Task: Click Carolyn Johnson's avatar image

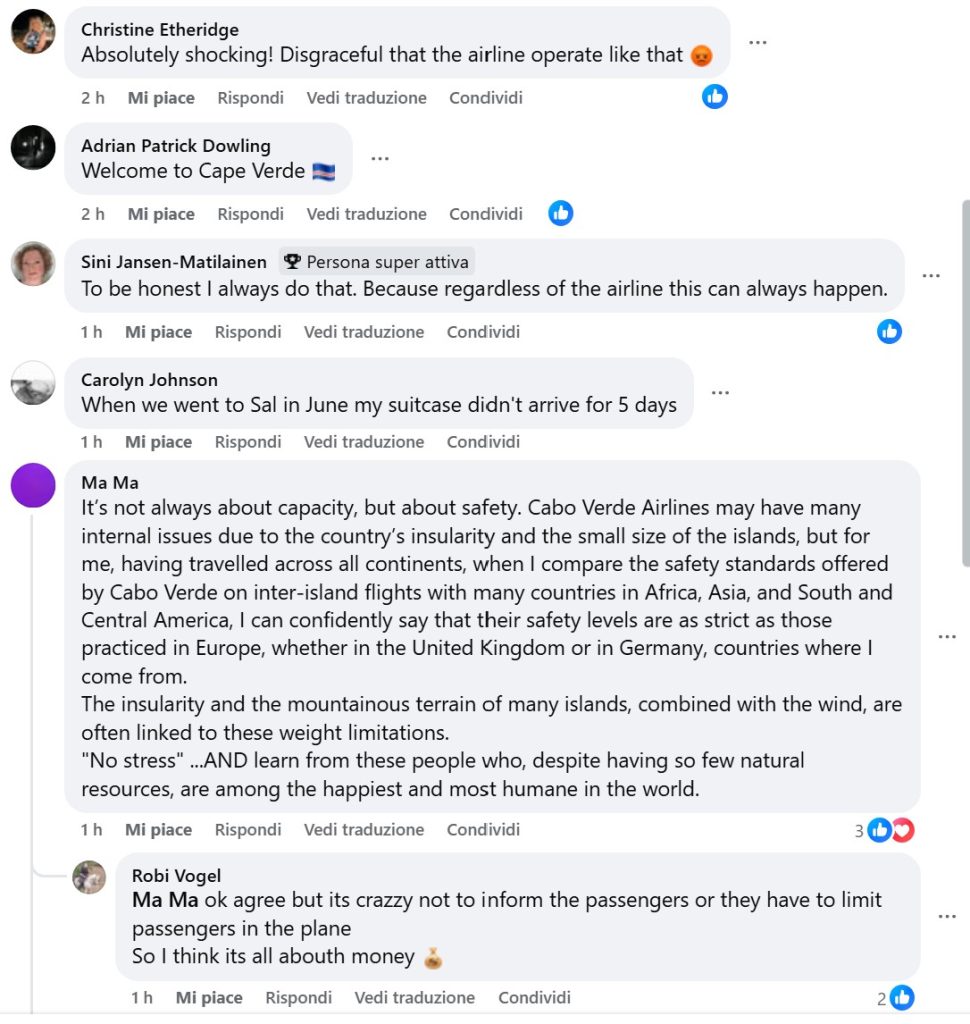Action: (x=33, y=382)
